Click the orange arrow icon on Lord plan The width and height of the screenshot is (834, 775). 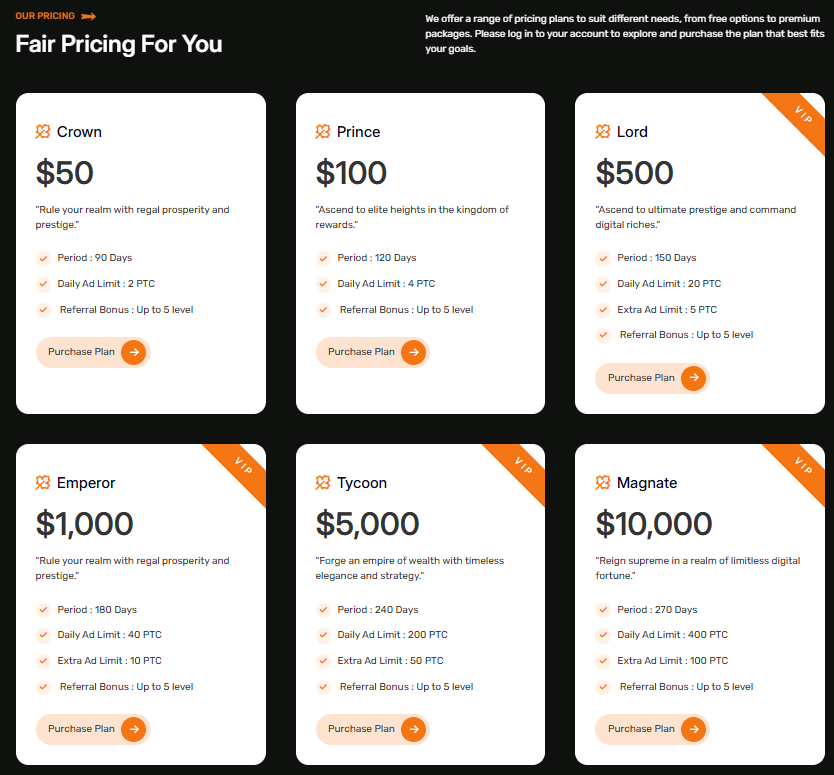click(x=694, y=378)
